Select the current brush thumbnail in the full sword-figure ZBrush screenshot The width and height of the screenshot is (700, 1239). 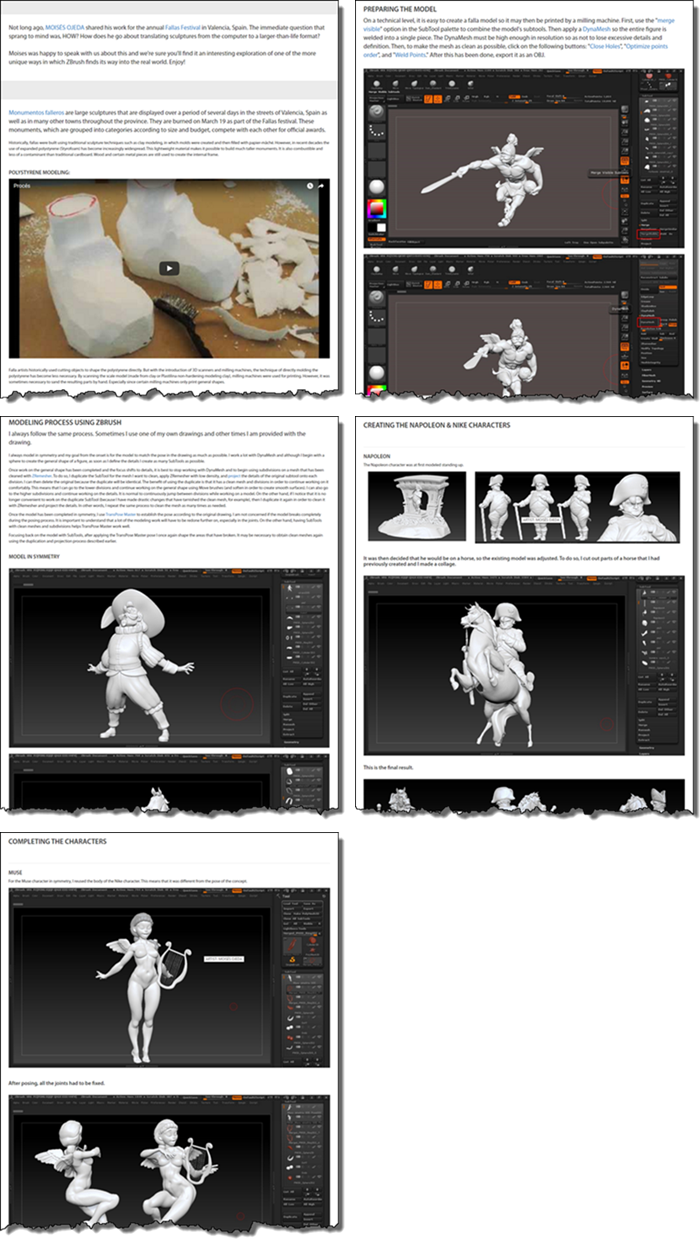pos(377,113)
